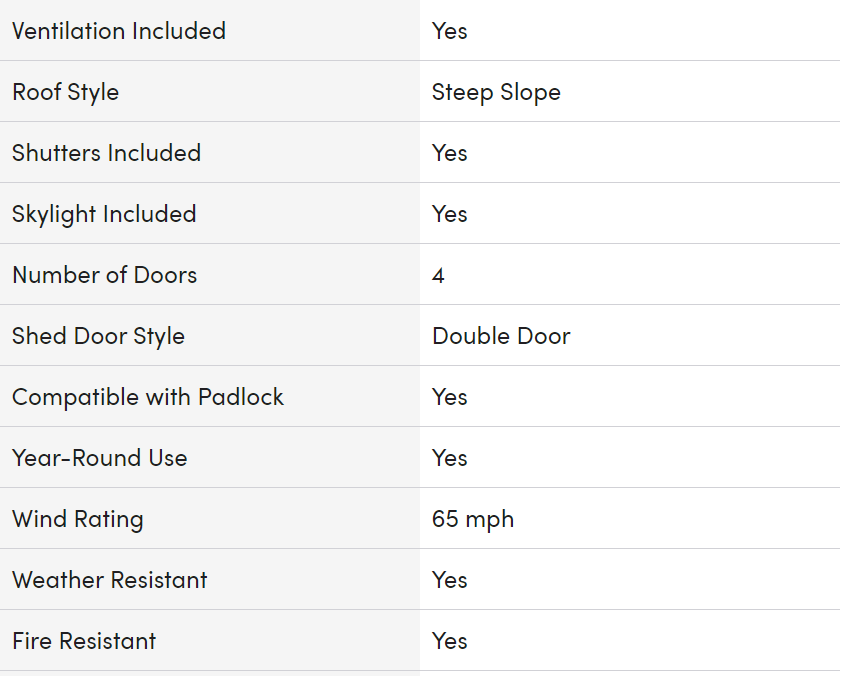Click the Roof Style label
Viewport: 842px width, 676px height.
tap(66, 92)
